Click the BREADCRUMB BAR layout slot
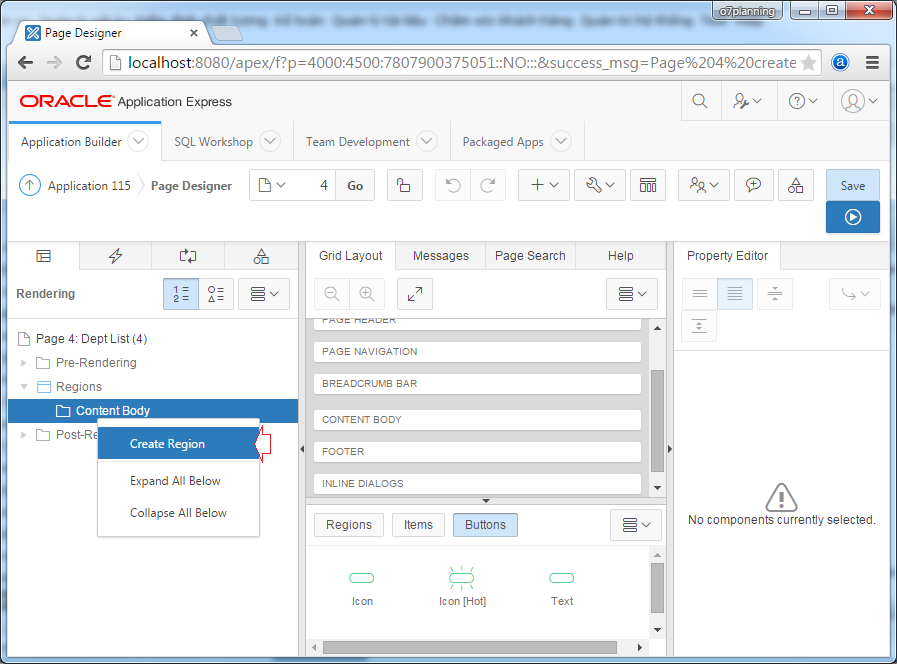 coord(477,384)
